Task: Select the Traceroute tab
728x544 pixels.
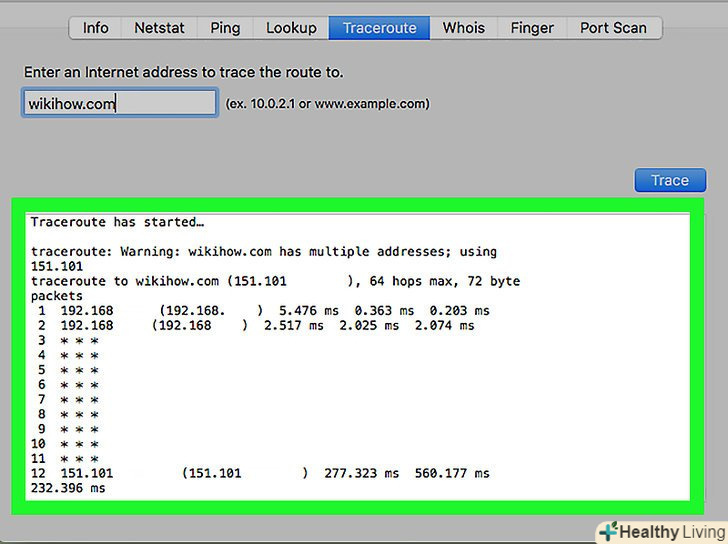Action: pos(379,28)
